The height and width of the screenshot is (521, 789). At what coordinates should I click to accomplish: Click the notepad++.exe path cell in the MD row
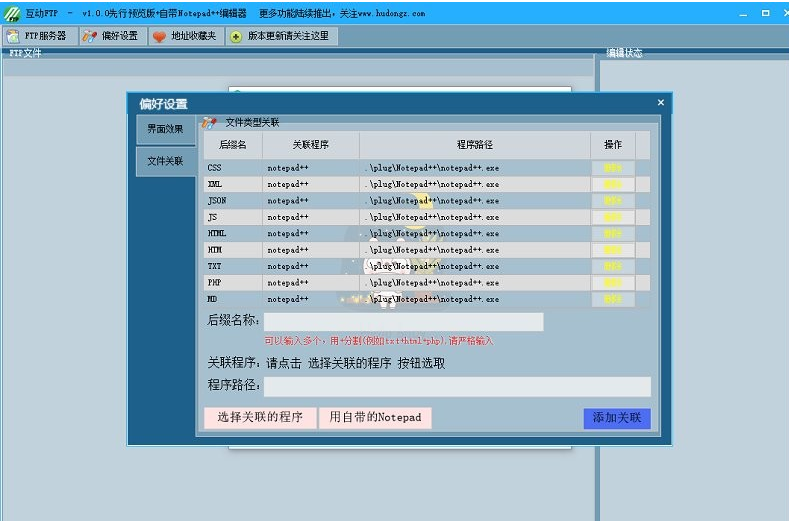[x=475, y=299]
